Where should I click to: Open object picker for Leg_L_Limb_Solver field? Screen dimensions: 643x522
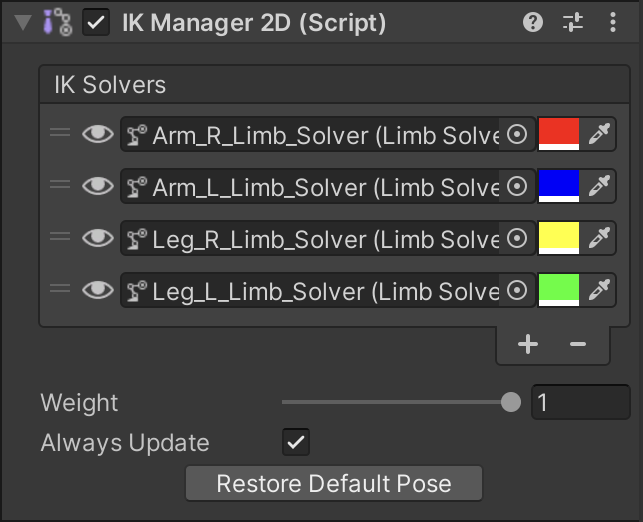coord(517,290)
